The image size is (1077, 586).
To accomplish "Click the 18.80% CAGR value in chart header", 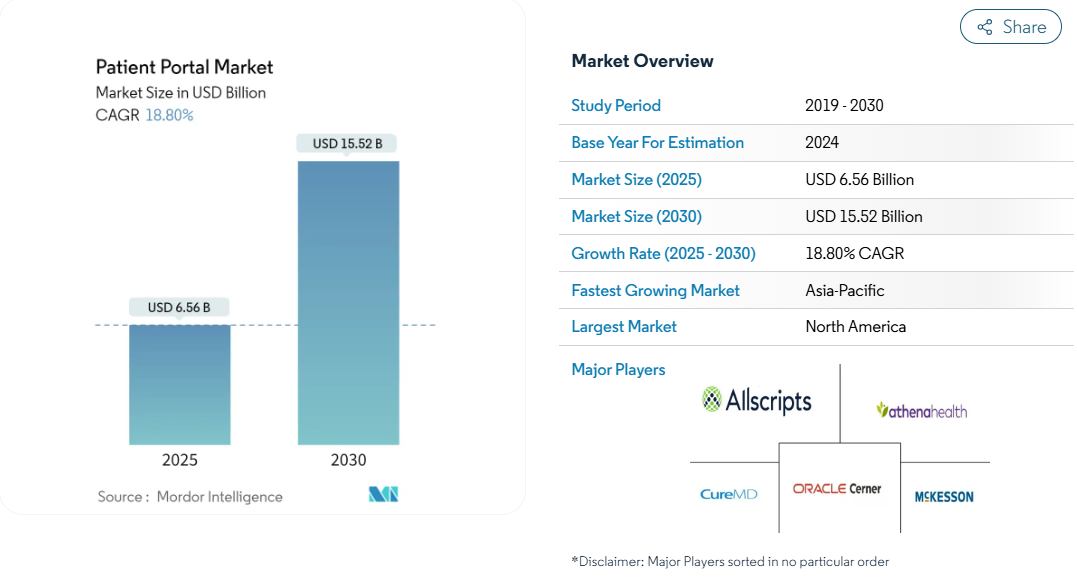I will (169, 115).
